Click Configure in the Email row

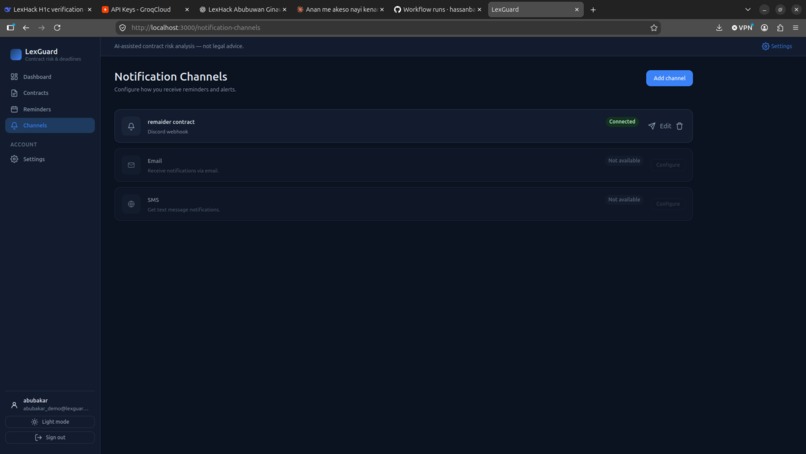(668, 165)
